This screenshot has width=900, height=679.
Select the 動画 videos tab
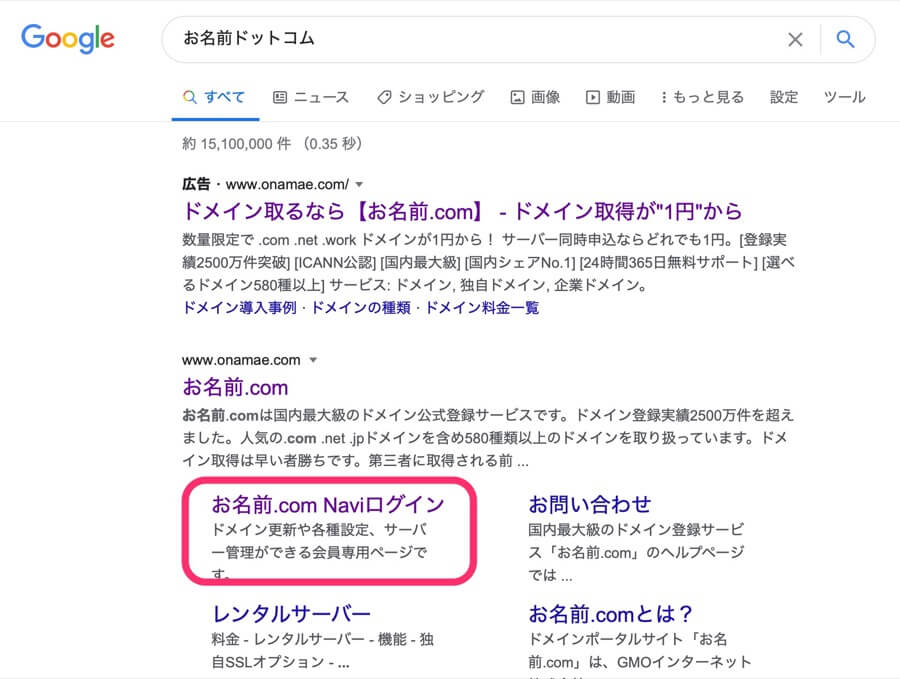click(x=610, y=97)
